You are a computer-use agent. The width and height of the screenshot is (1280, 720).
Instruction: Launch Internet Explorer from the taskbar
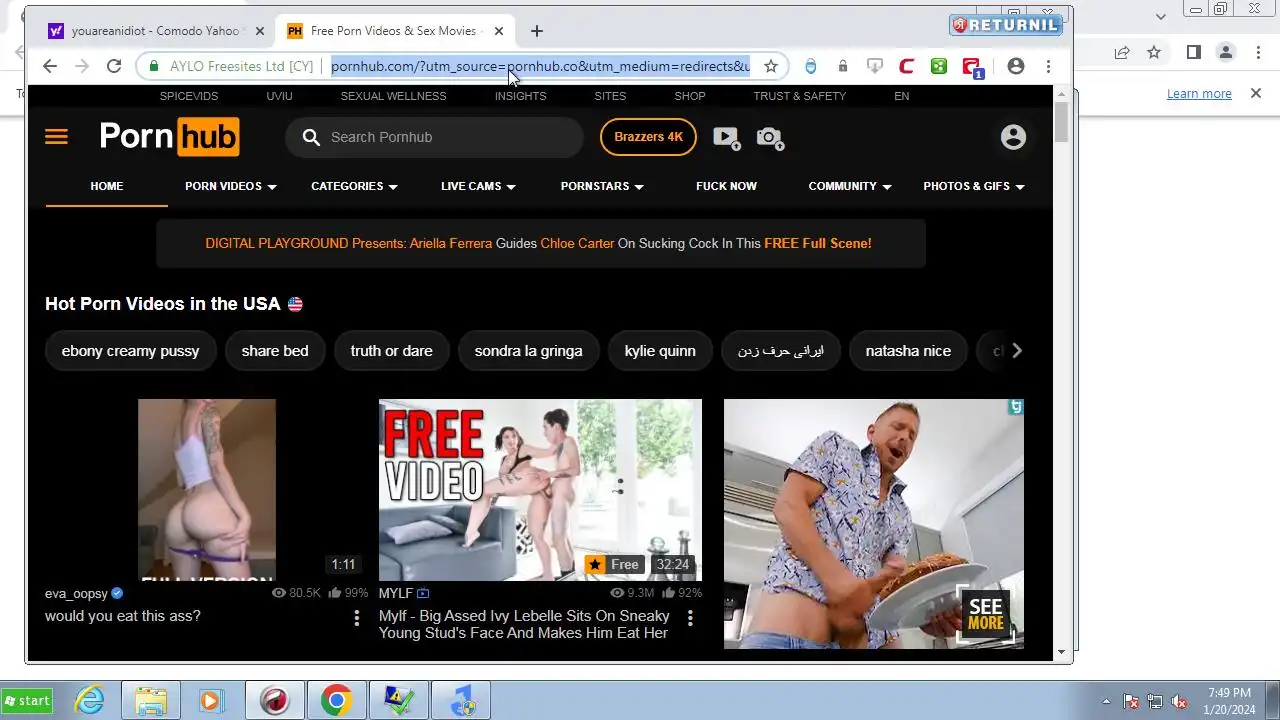(90, 701)
